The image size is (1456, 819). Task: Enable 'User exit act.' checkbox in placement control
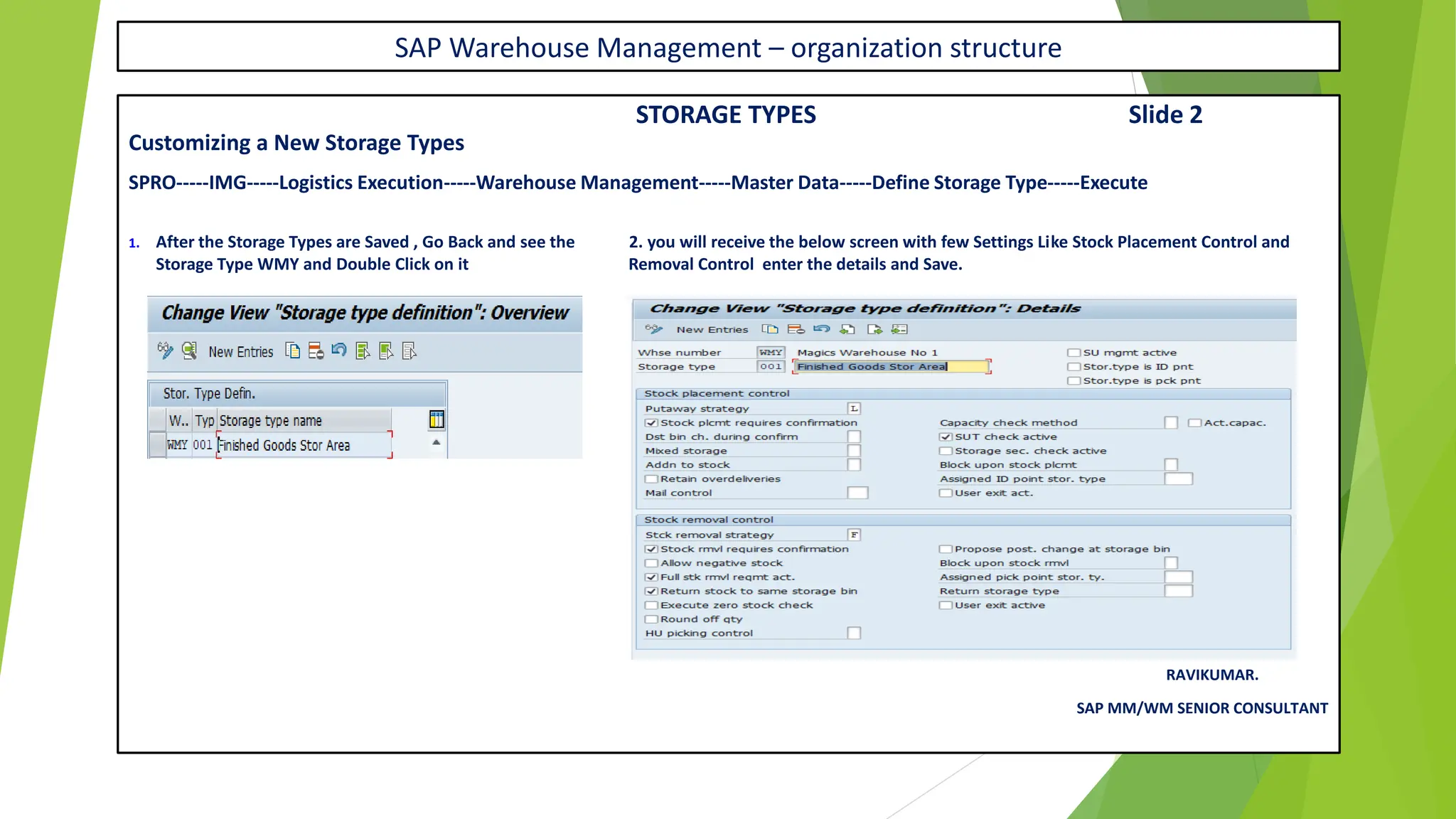tap(946, 493)
